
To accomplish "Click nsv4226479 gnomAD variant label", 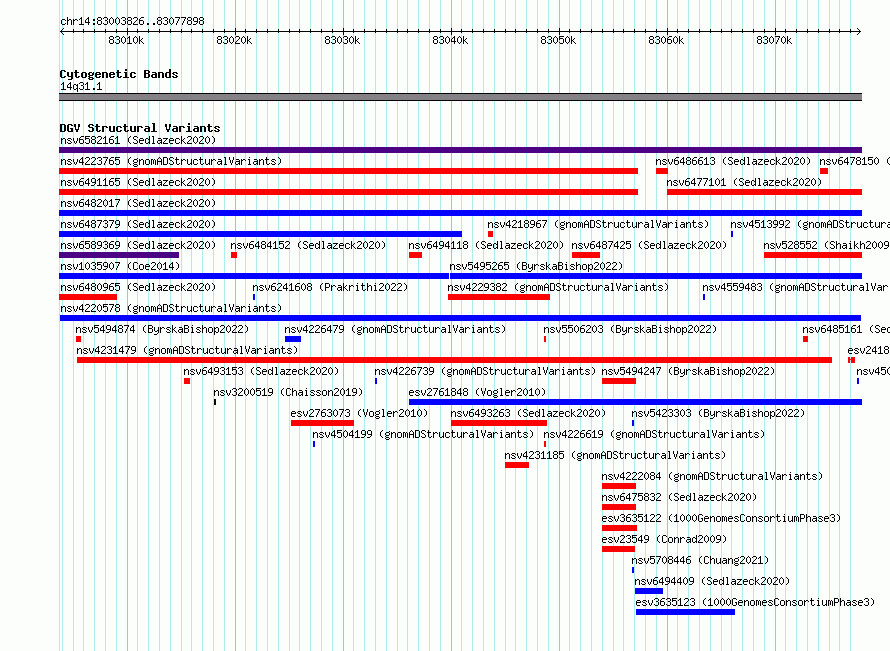I will click(x=395, y=329).
